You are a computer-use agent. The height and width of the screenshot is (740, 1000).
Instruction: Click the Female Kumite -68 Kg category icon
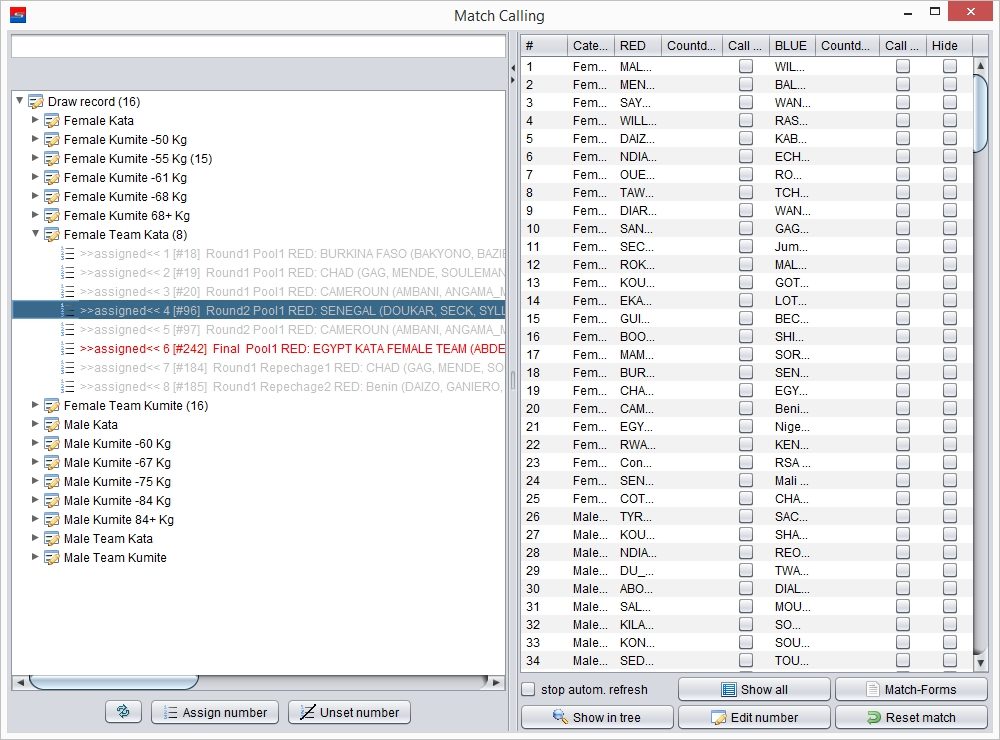click(x=52, y=196)
